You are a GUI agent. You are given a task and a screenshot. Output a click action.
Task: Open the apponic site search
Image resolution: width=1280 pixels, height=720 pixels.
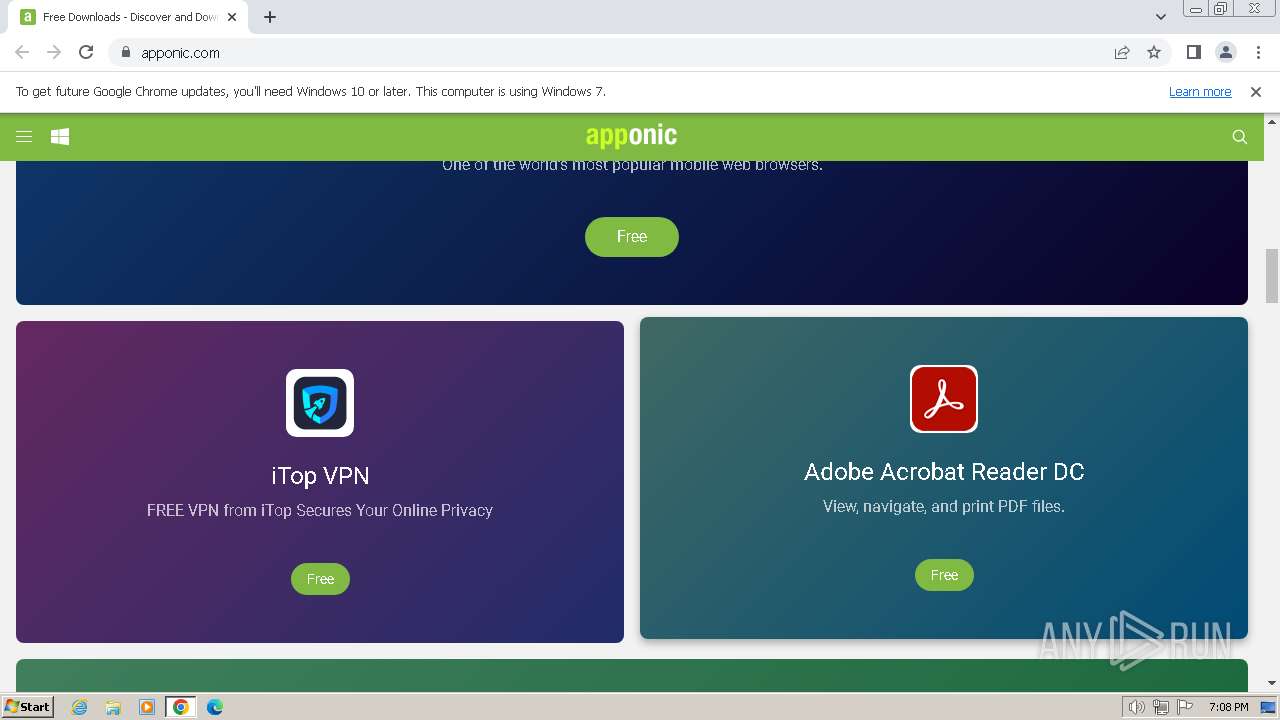click(x=1240, y=137)
